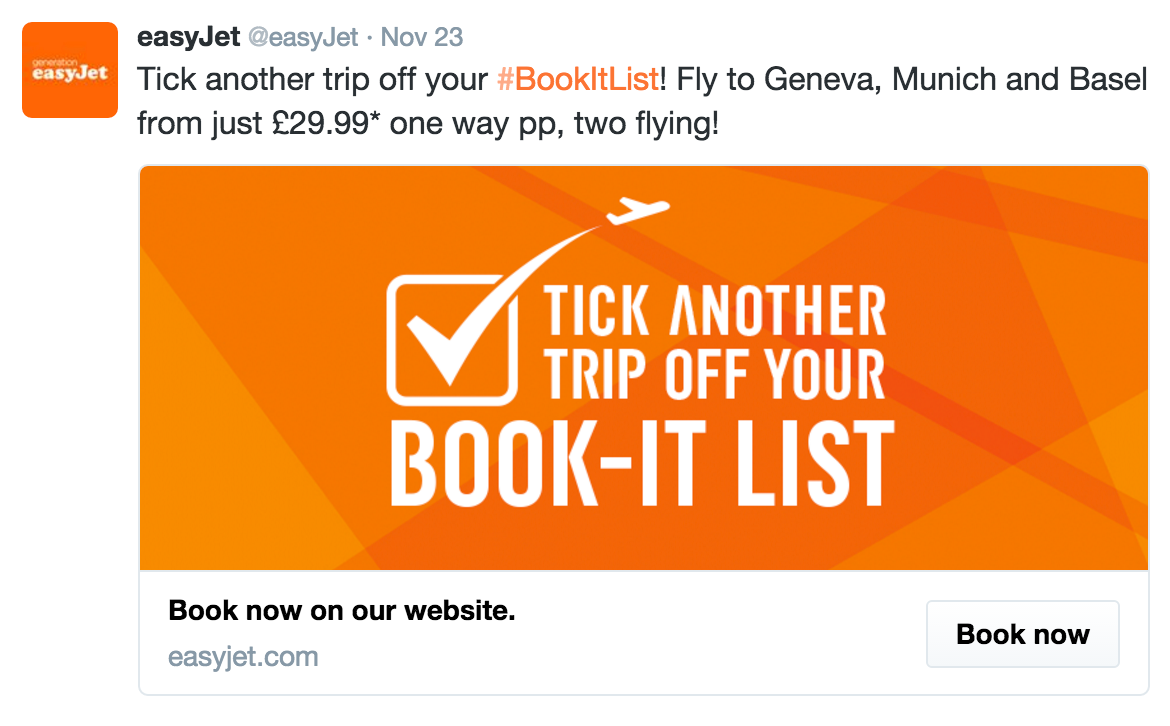Click the 'TRIP OFF YOUR' banner line
1170x726 pixels.
click(715, 374)
